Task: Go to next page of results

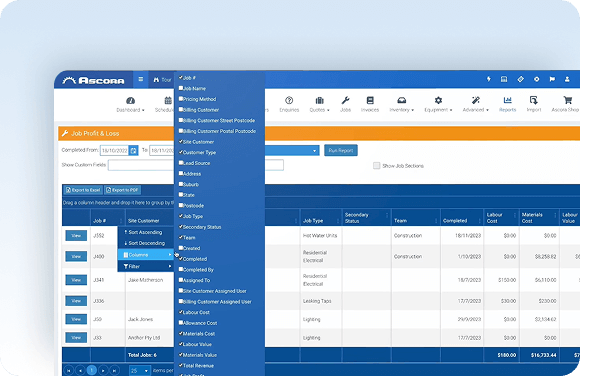Action: tap(103, 370)
